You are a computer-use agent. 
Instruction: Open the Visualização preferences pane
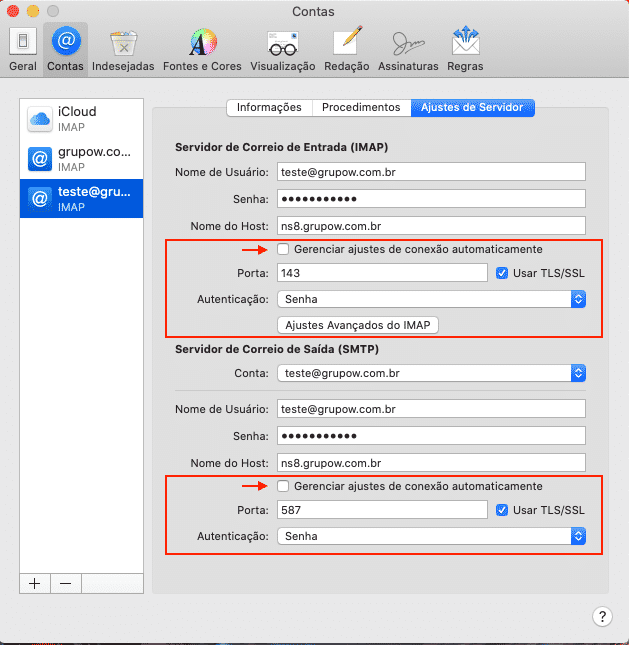[283, 49]
